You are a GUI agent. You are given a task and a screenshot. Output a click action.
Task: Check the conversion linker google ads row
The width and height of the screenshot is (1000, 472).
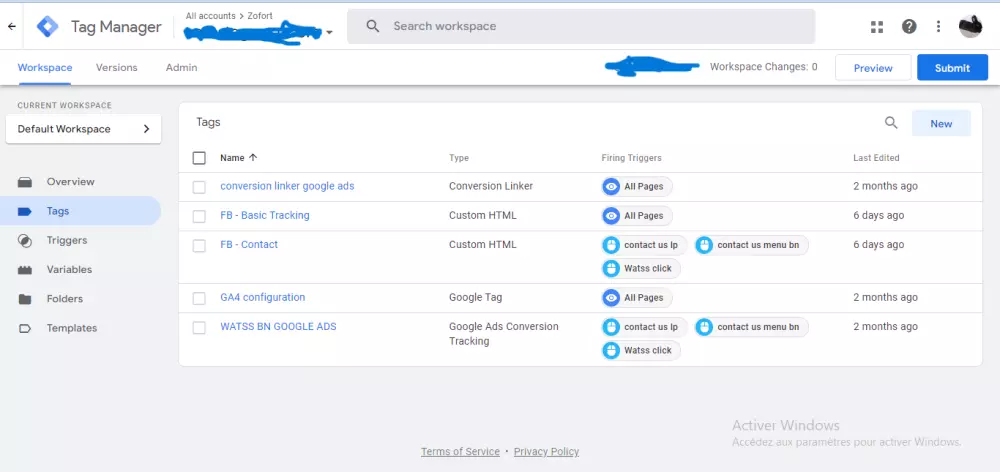(199, 187)
